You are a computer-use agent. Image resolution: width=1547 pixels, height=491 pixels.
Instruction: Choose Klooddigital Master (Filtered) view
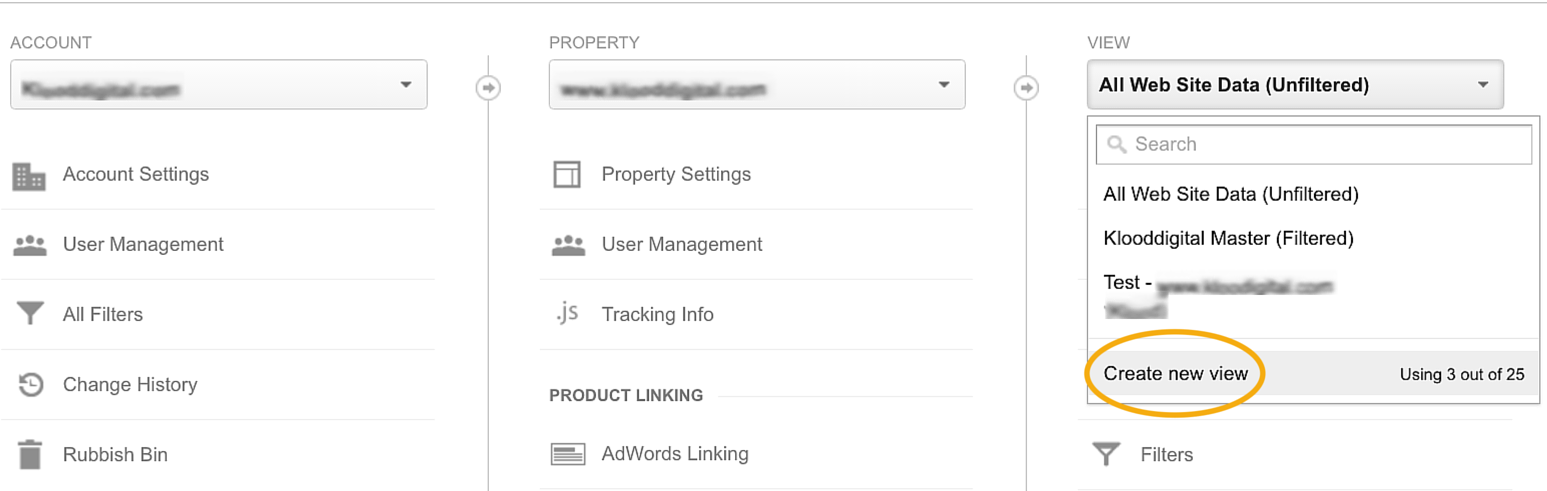click(1227, 239)
